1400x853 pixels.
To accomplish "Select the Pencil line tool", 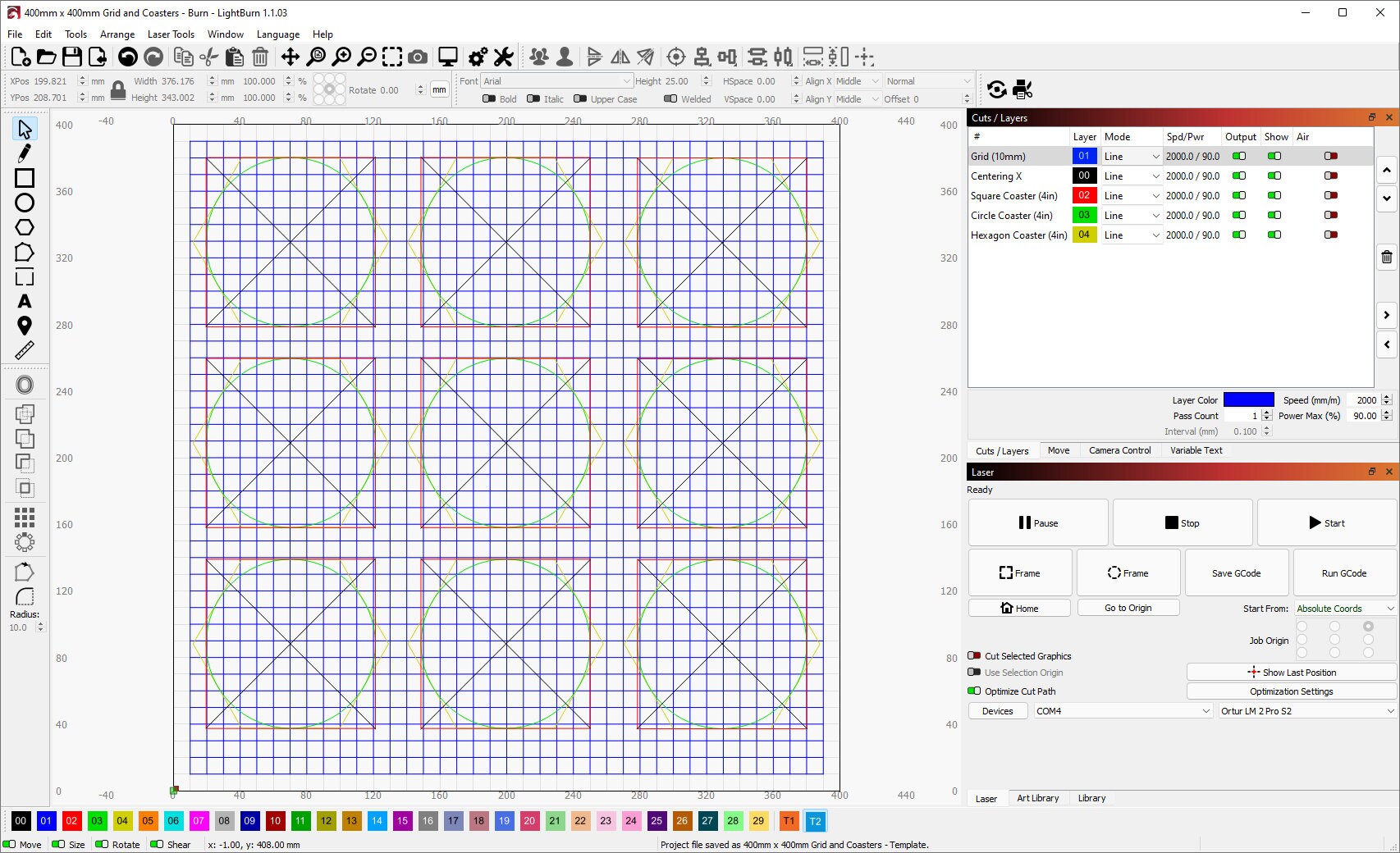I will [x=25, y=153].
